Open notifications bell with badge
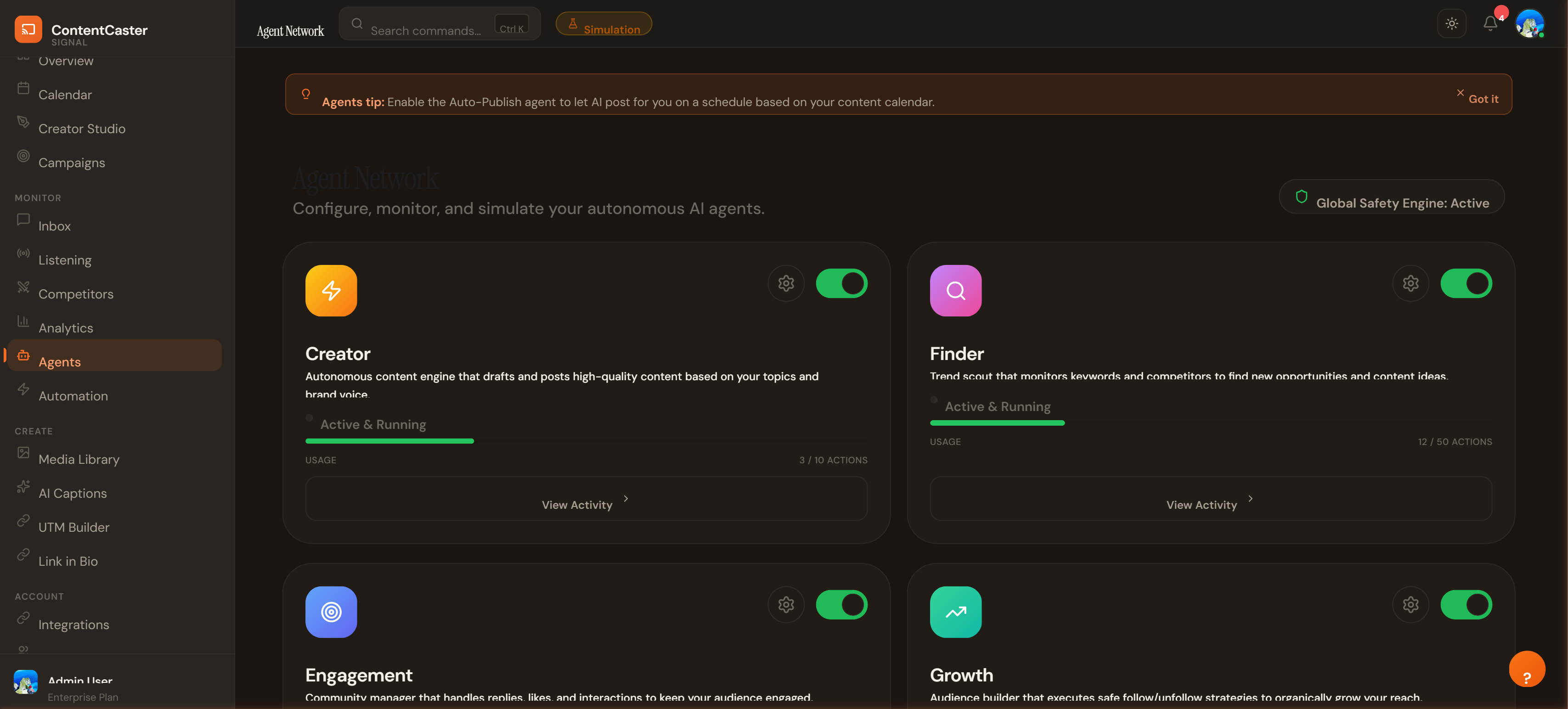The height and width of the screenshot is (709, 1568). pyautogui.click(x=1490, y=24)
